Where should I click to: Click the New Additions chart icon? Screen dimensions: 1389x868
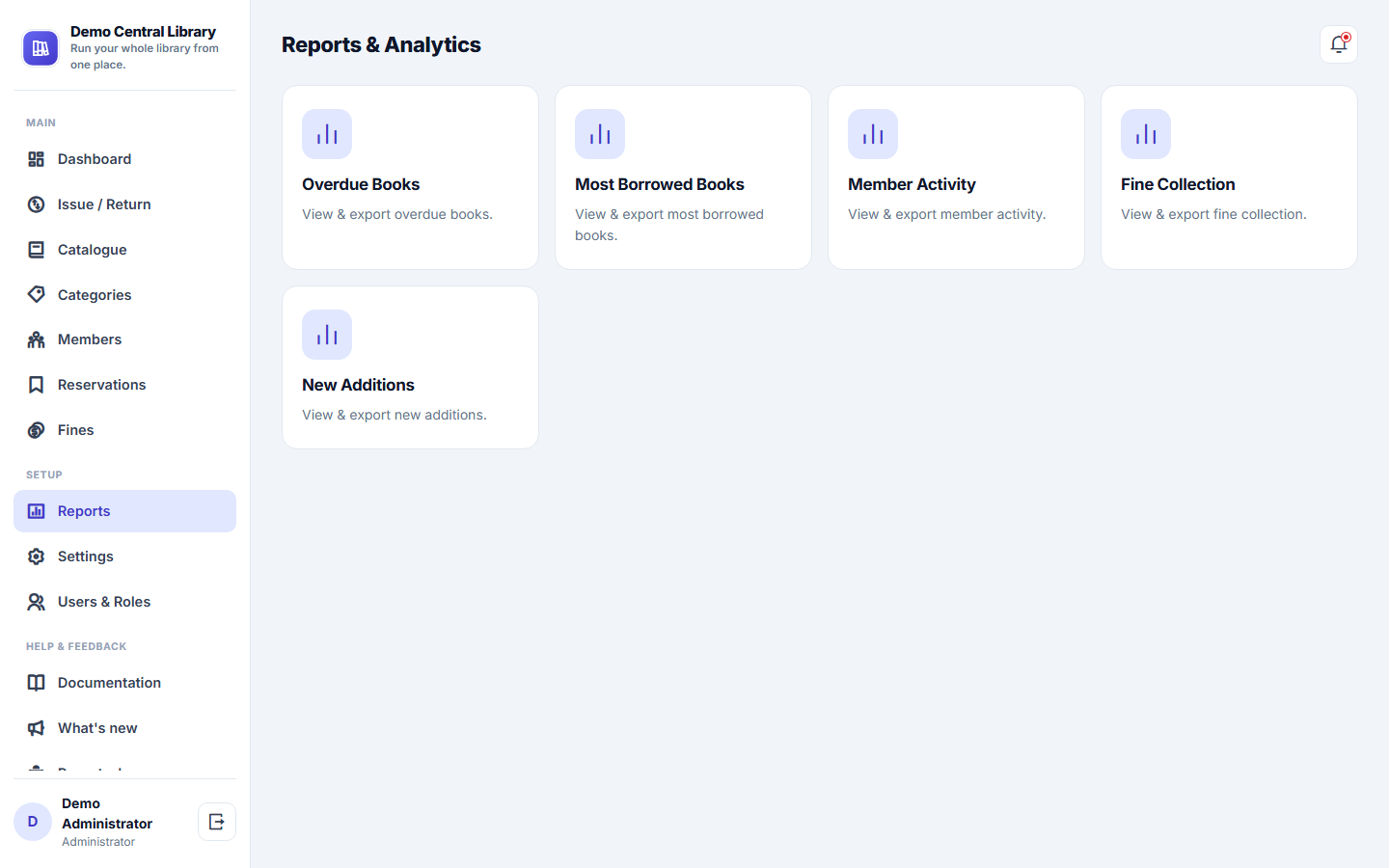(x=327, y=335)
